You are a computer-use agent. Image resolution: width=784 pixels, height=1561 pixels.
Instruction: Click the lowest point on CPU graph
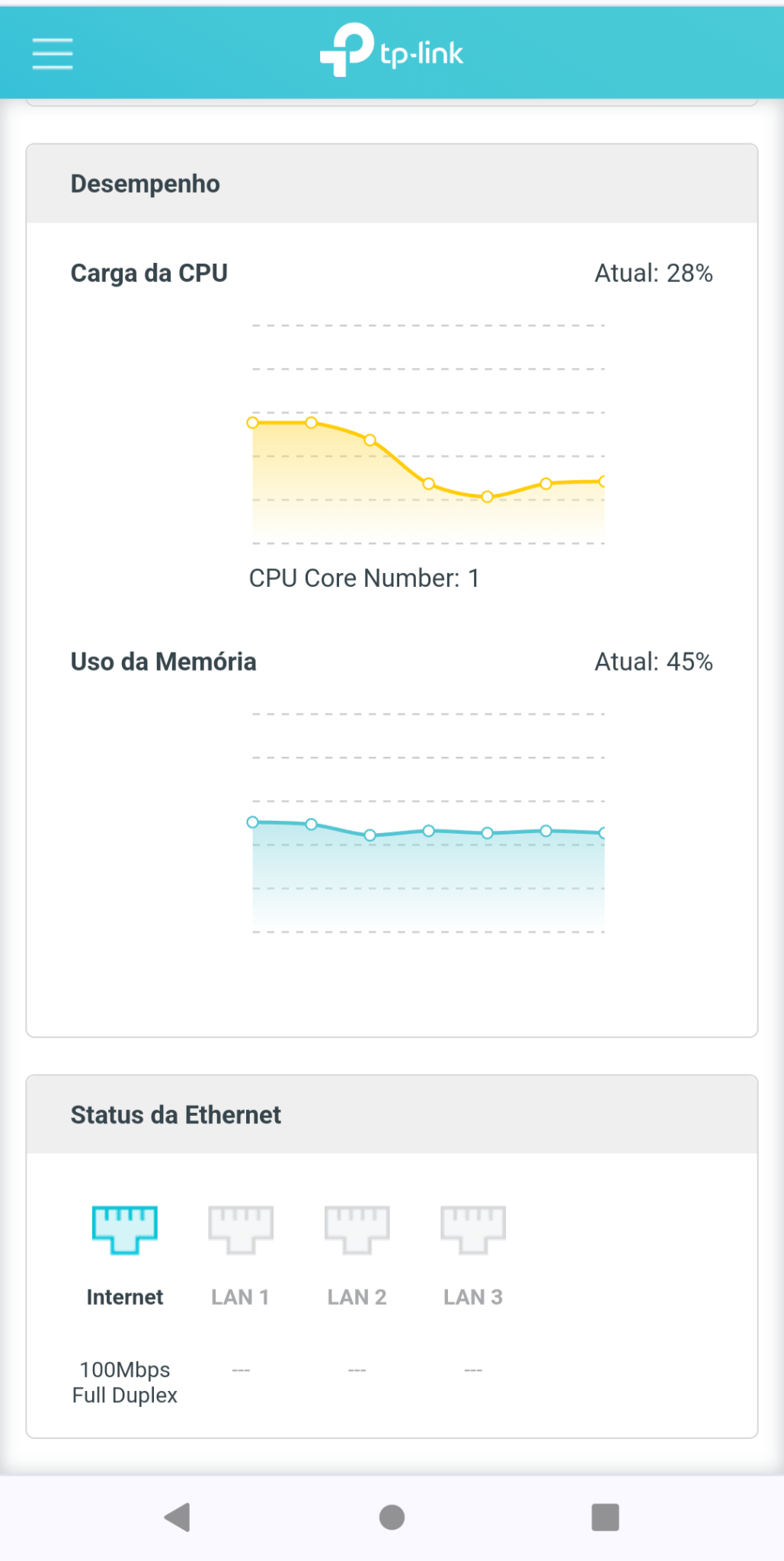488,497
